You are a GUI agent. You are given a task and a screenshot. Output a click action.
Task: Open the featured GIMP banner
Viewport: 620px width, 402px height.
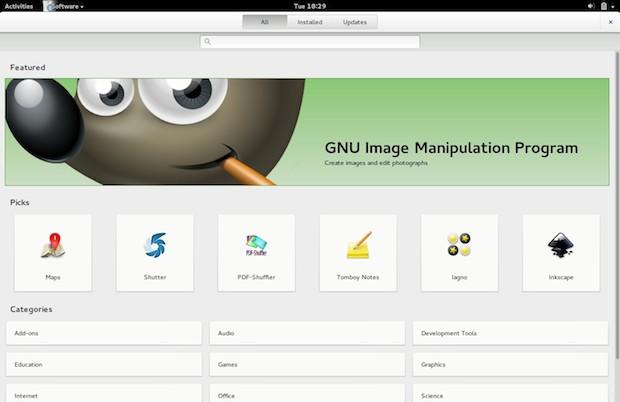pos(307,132)
